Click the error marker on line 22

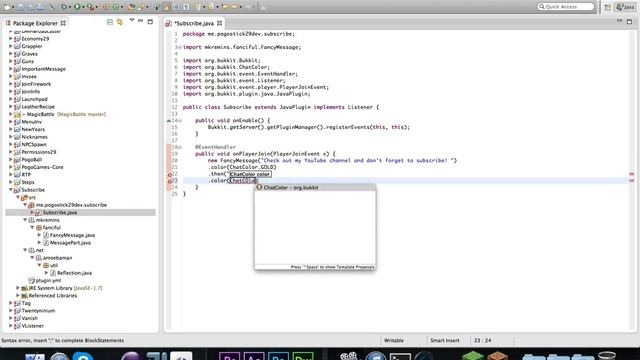(x=169, y=175)
